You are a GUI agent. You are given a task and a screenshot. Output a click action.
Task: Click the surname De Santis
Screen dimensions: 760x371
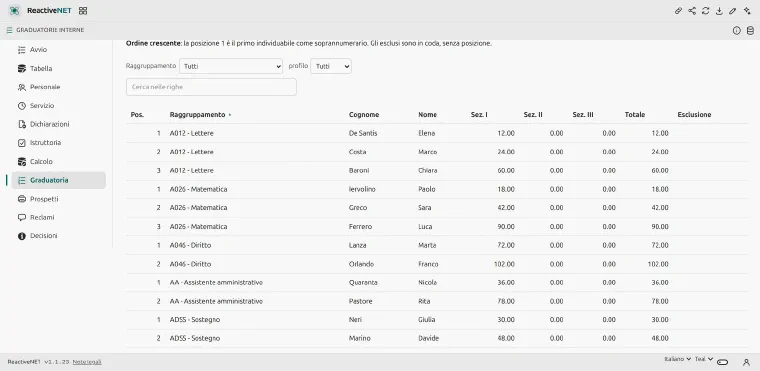(363, 133)
